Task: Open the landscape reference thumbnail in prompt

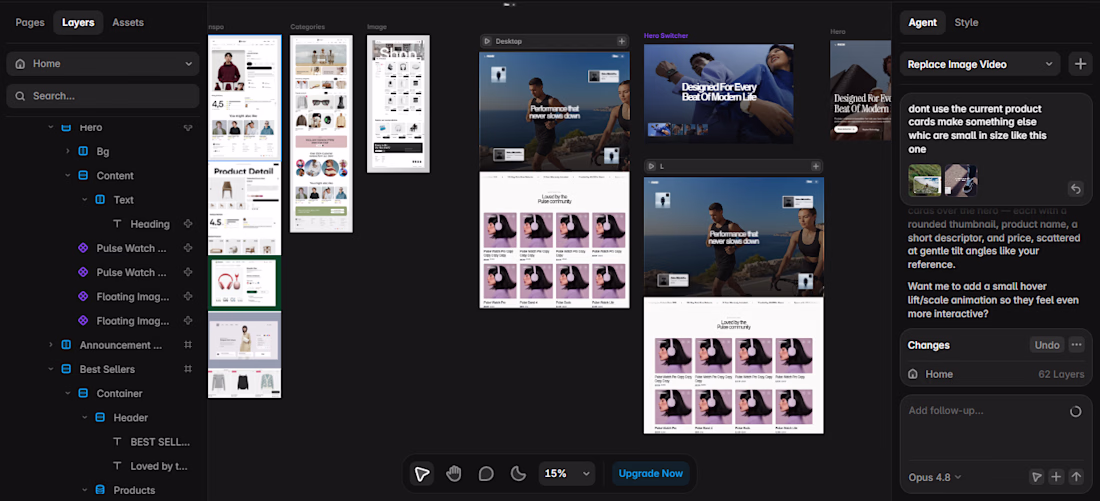Action: (x=925, y=180)
